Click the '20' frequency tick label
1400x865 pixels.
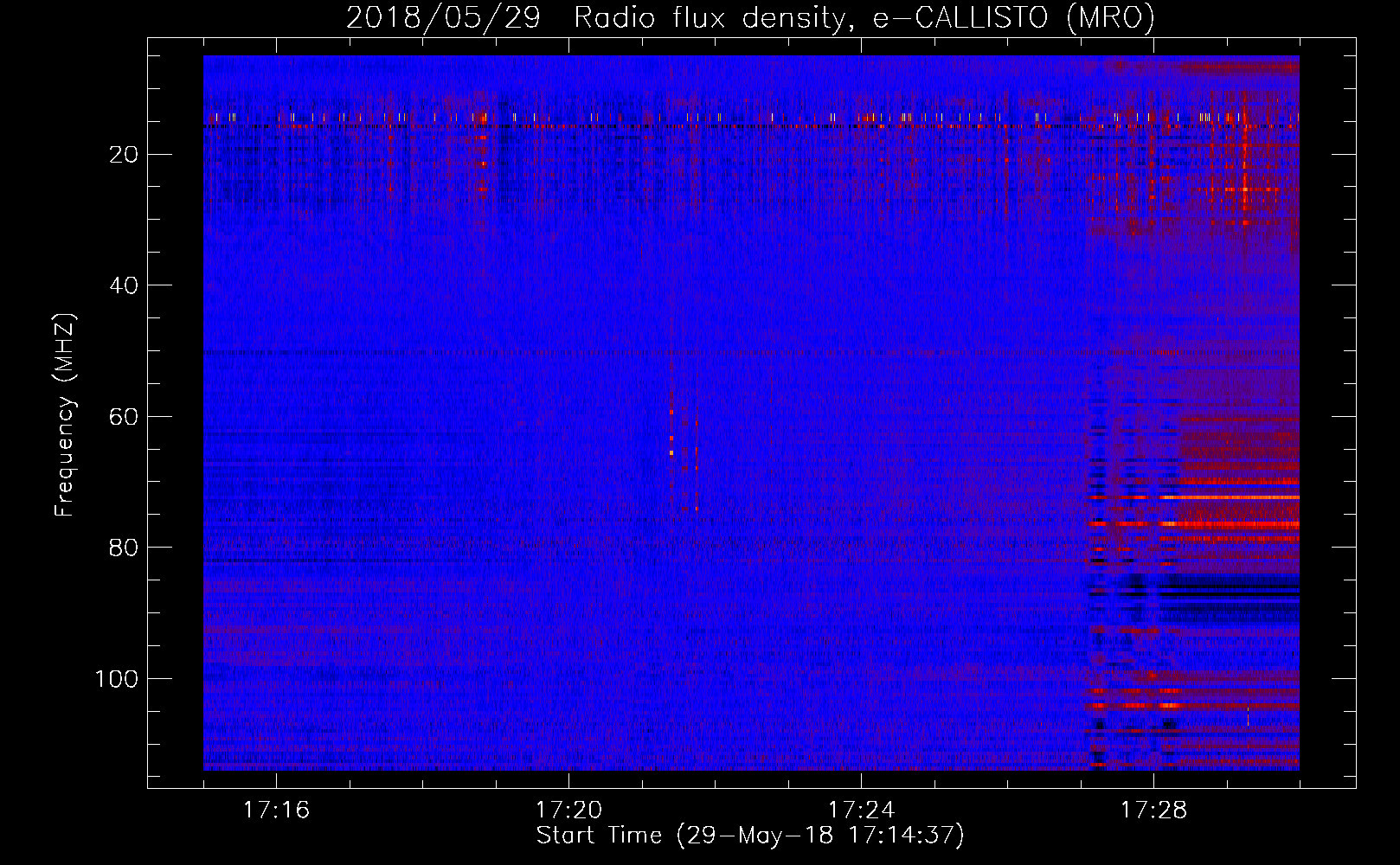(x=124, y=155)
